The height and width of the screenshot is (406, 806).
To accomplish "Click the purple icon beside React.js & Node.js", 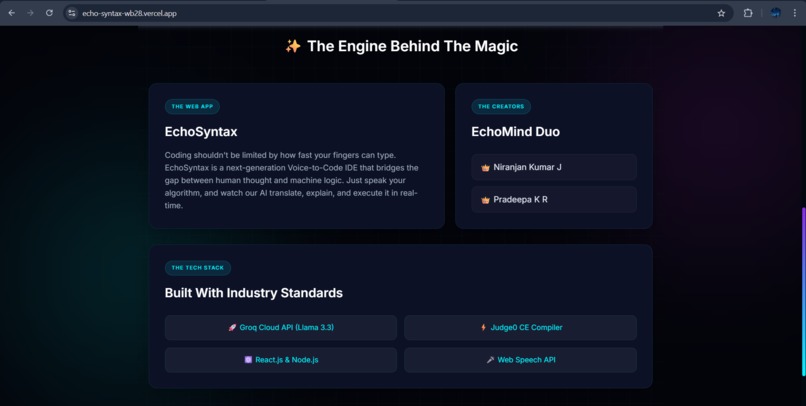I will (248, 360).
